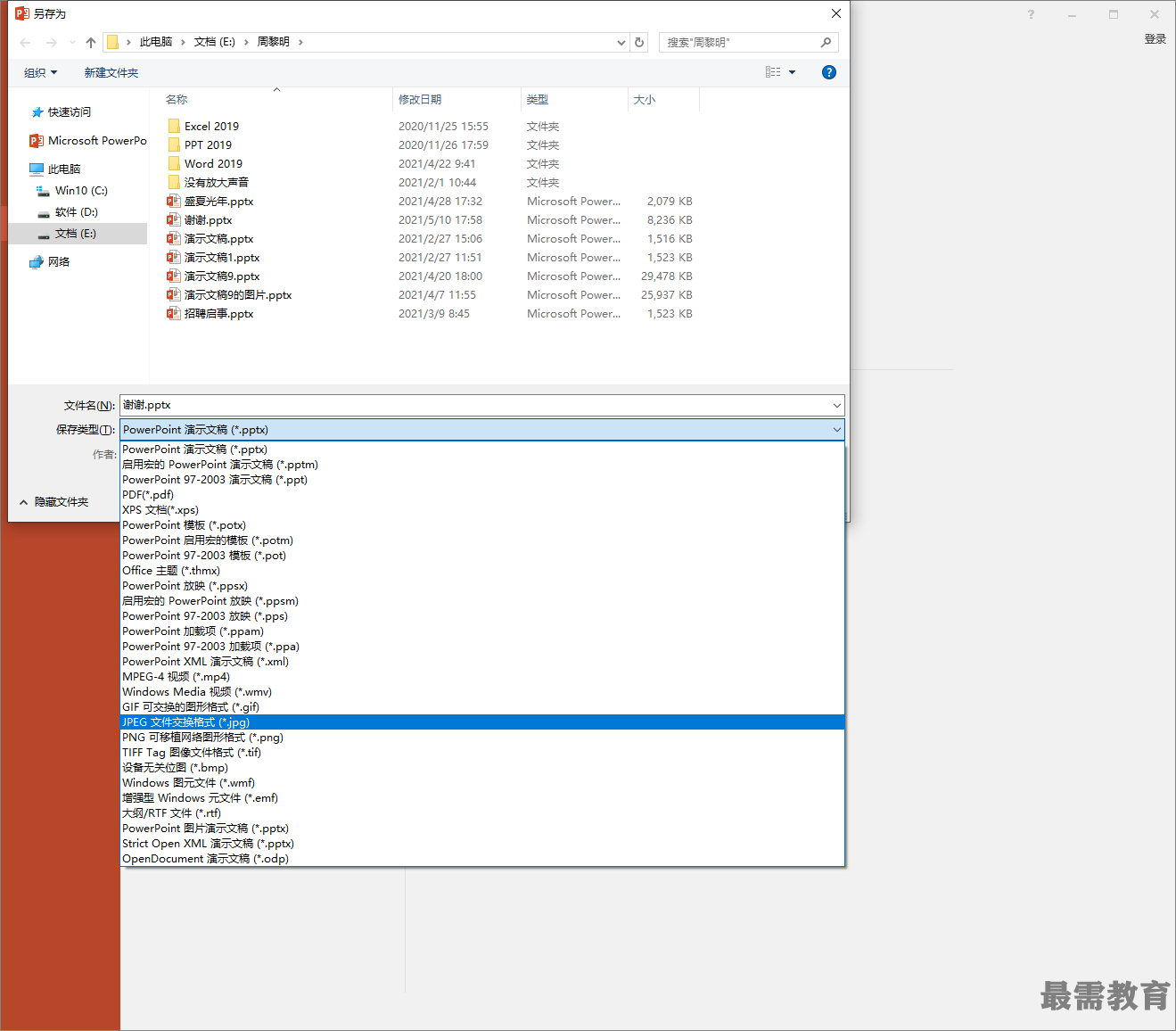Refresh the folder view
The width and height of the screenshot is (1176, 1031).
pos(639,42)
